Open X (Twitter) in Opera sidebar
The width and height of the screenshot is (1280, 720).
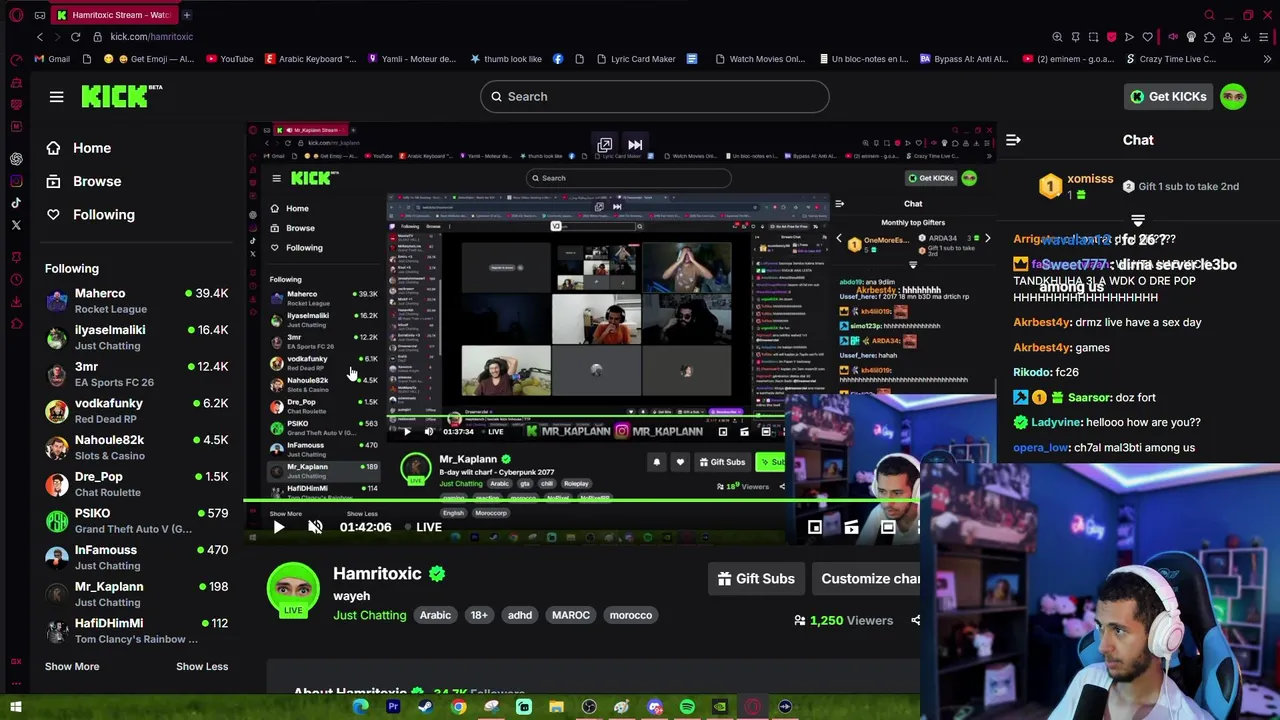tap(16, 225)
